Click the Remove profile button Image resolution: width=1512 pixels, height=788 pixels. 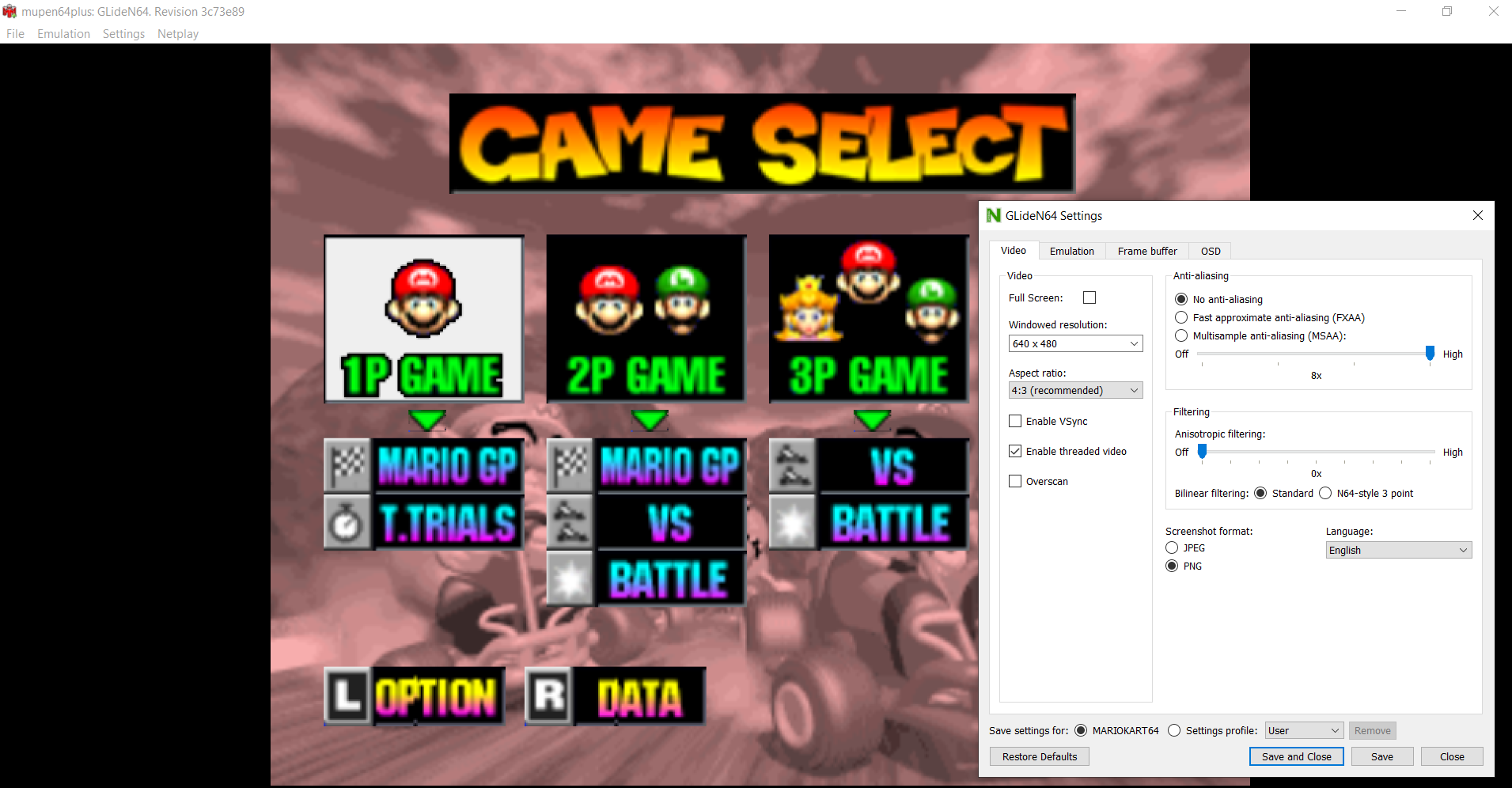coord(1372,730)
